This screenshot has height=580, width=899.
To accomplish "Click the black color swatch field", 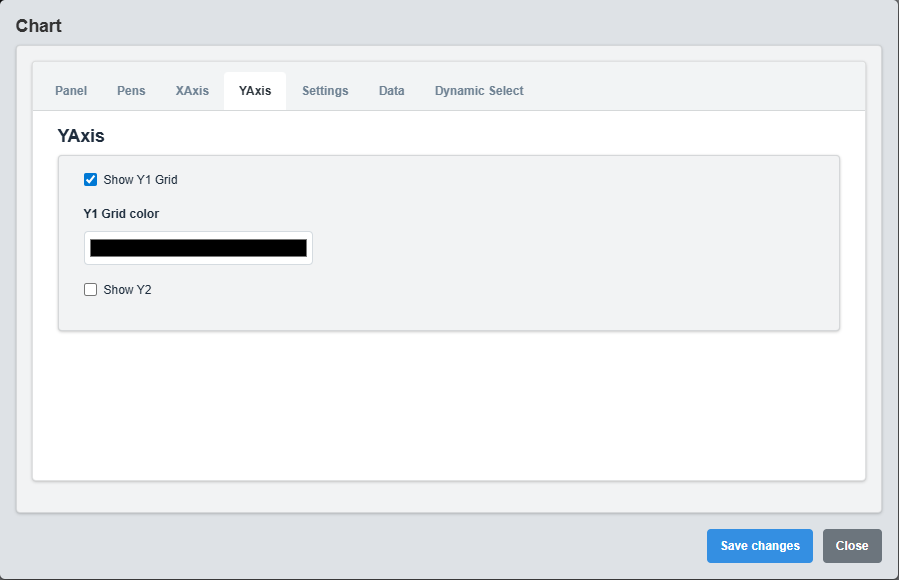I will (197, 247).
